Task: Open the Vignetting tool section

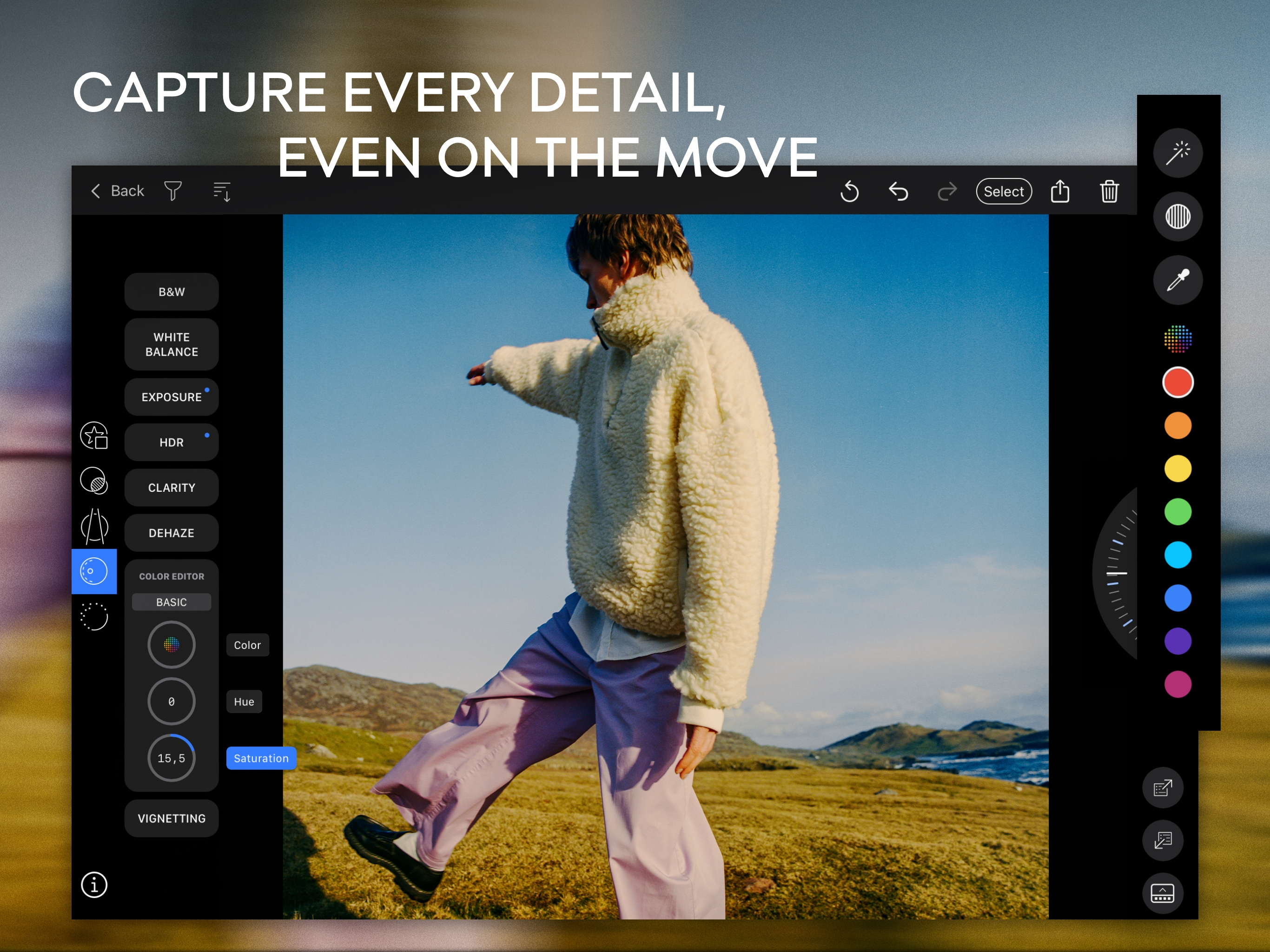Action: 171,818
